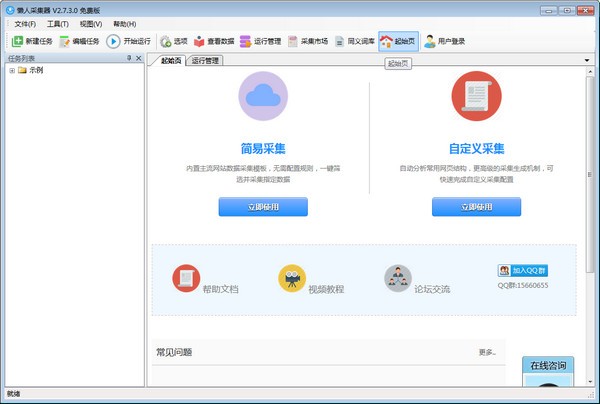Click 用户登录 user icon
Screen dimensions: 600x404
(430, 41)
